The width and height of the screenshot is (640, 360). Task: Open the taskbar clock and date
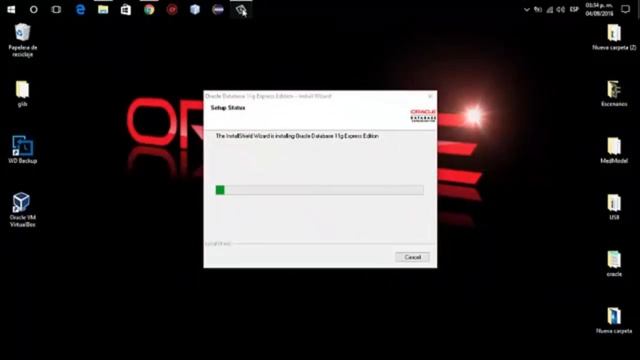pos(599,9)
